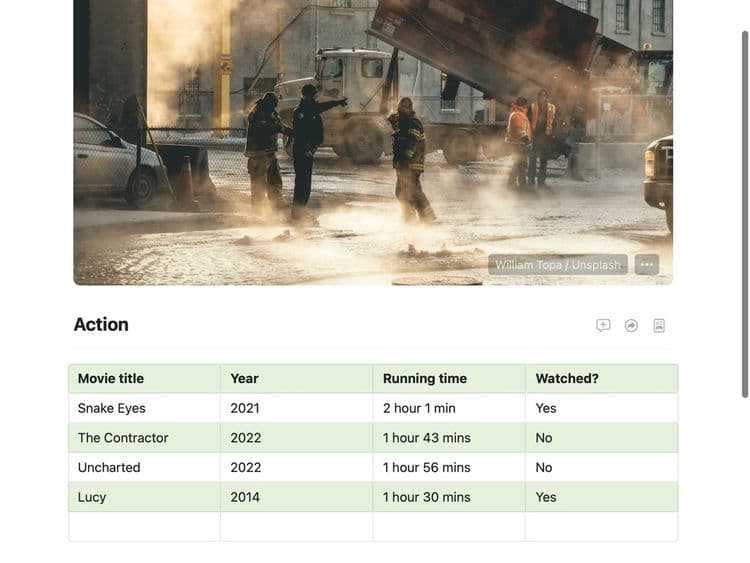
Task: Click the 1 hour 30 mins cell
Action: [x=449, y=497]
